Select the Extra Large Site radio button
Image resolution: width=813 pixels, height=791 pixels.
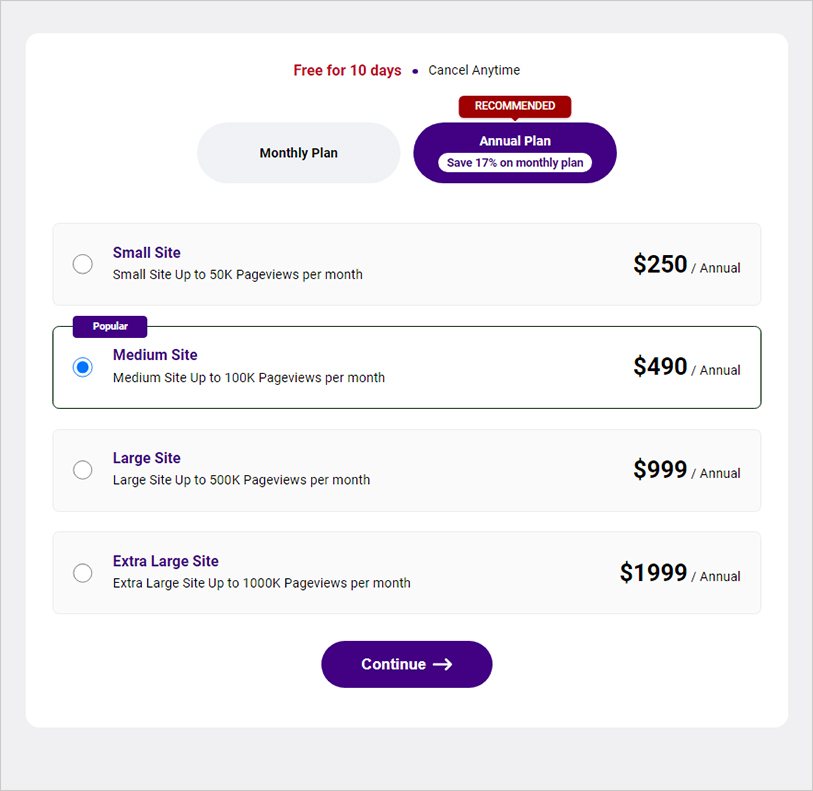pos(82,573)
